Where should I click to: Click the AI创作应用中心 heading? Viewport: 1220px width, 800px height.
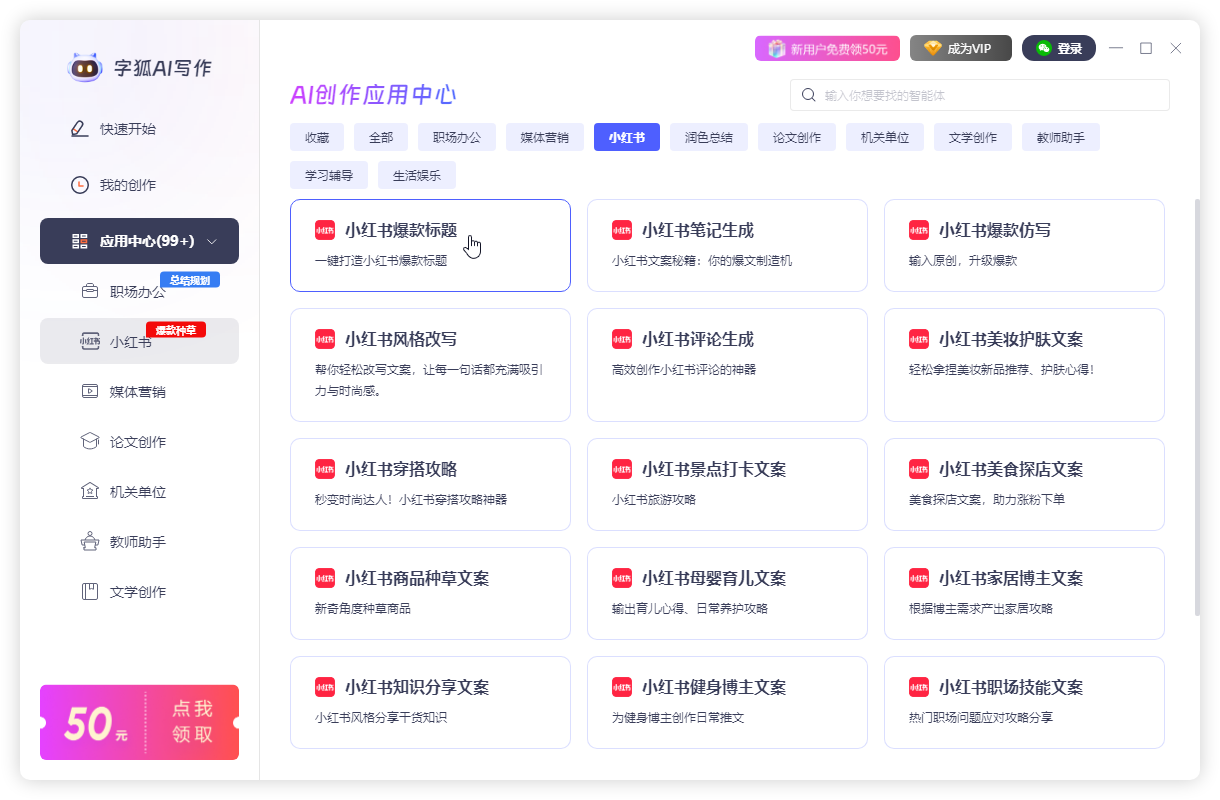coord(373,95)
